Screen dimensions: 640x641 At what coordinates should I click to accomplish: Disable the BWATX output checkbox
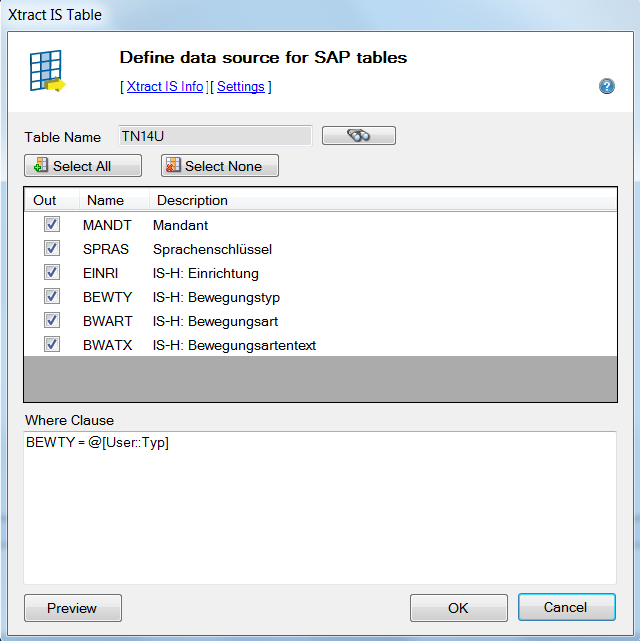pos(52,344)
